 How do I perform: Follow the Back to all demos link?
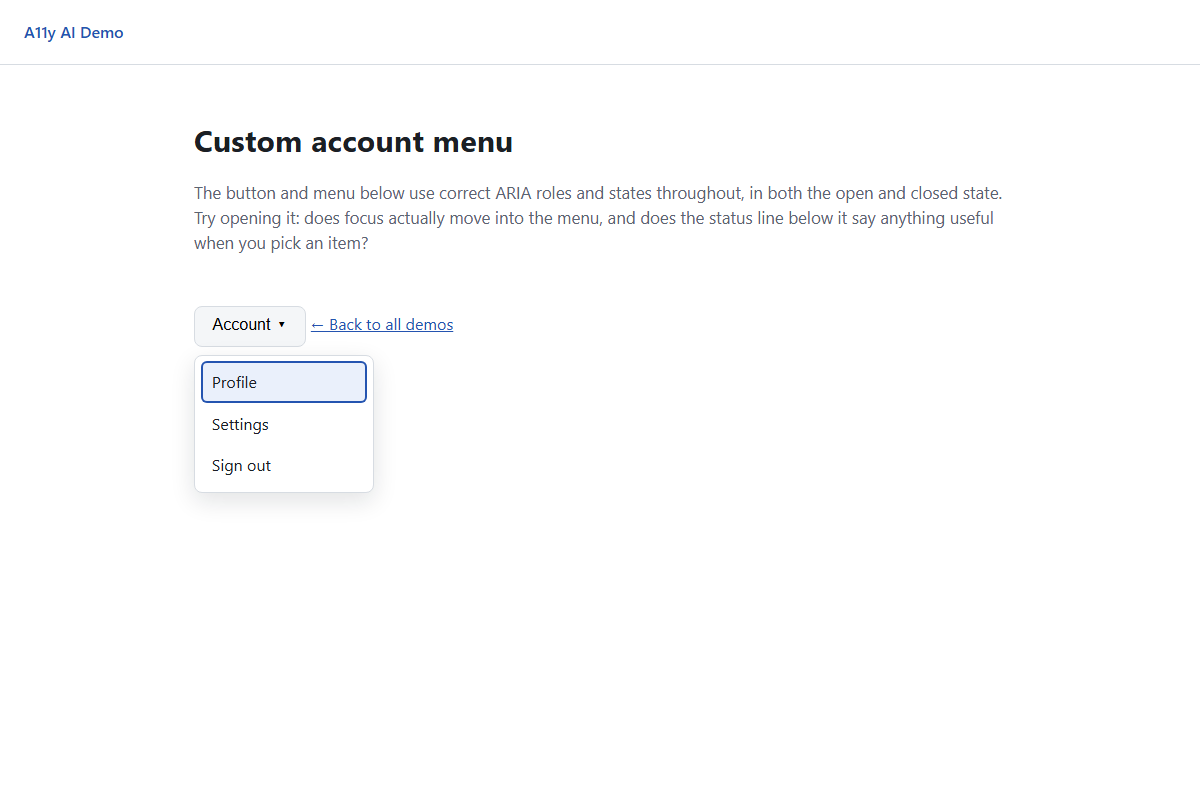click(x=382, y=325)
